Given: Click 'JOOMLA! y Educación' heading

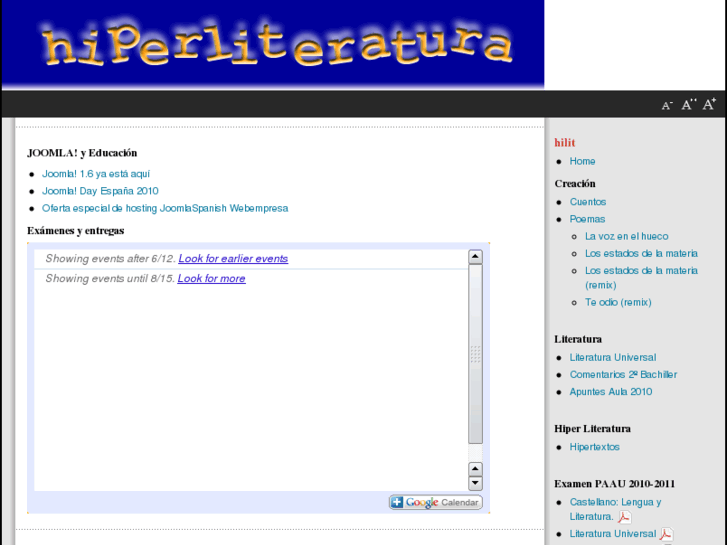Looking at the screenshot, I should pos(82,153).
